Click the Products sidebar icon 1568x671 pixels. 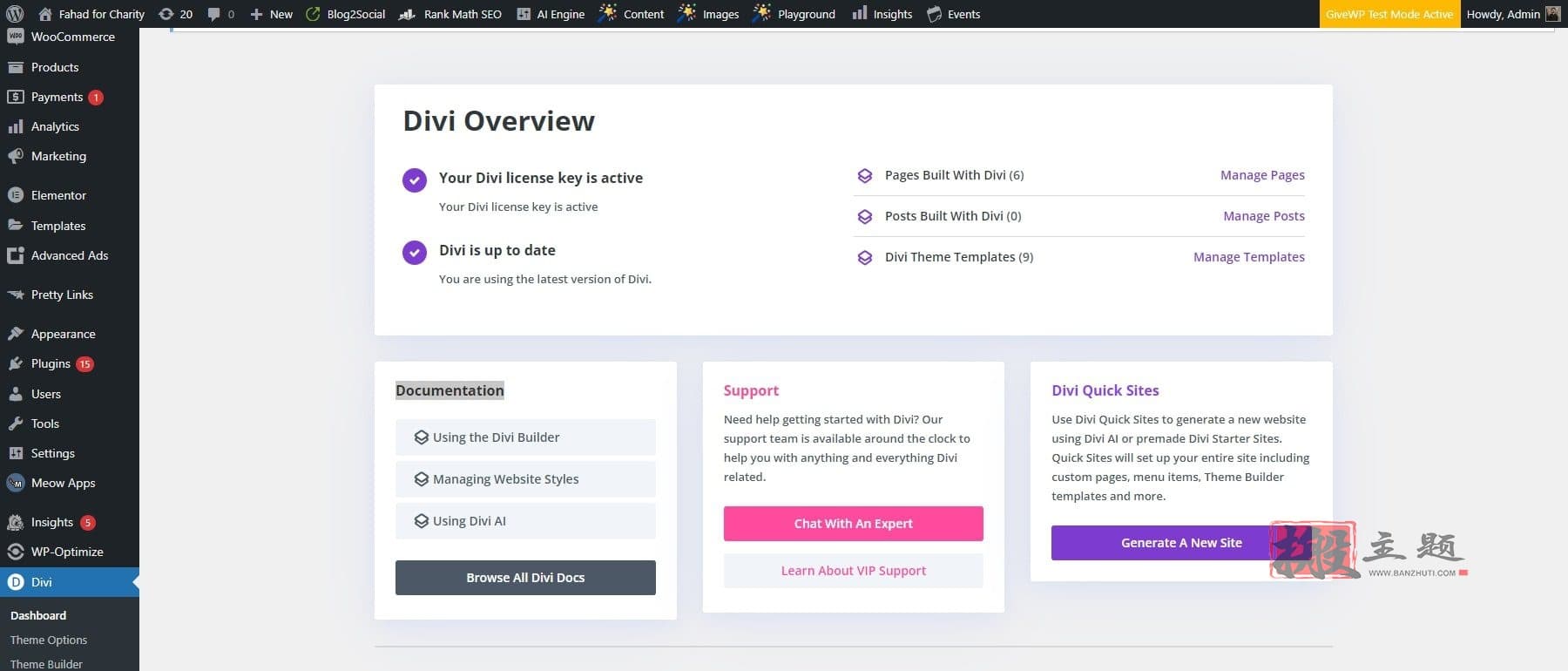(15, 67)
